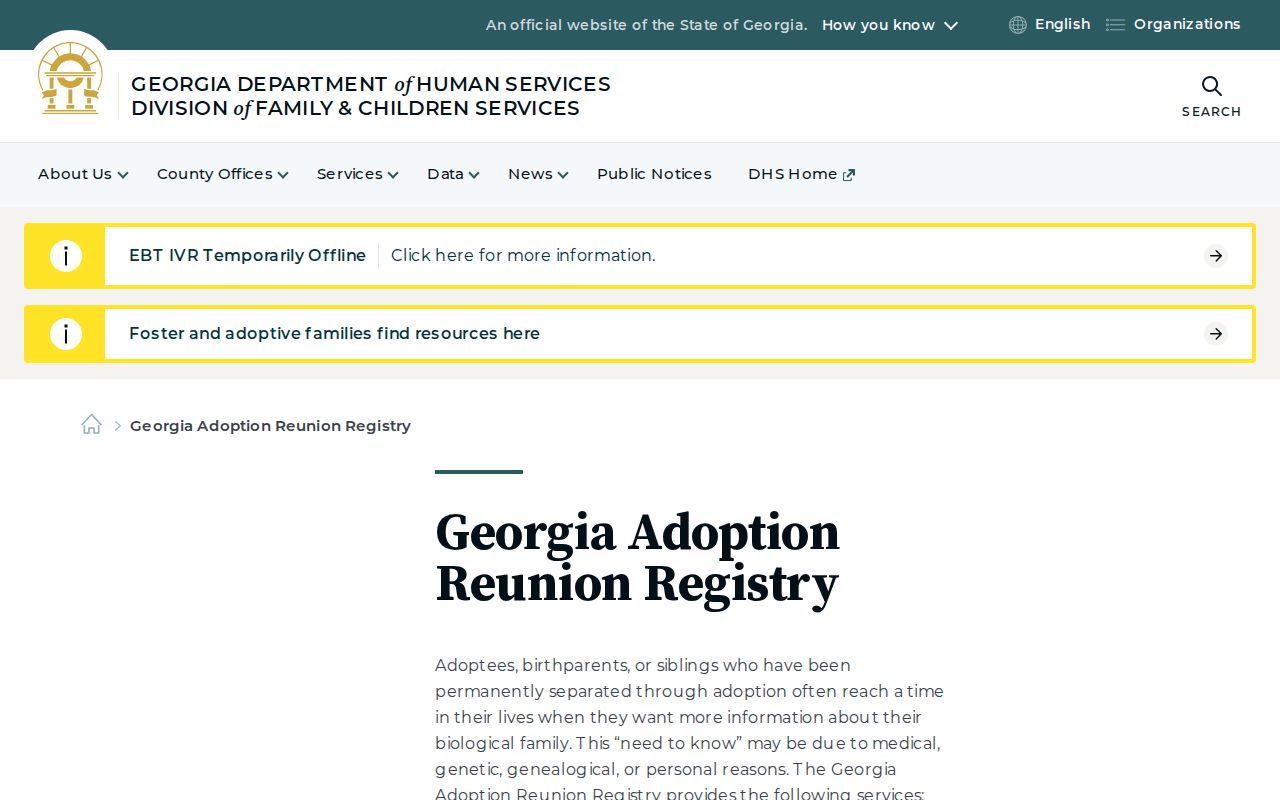Click the paragraph starting 'Adoptees, birthparents, or siblings'
Image resolution: width=1280 pixels, height=800 pixels.
[689, 730]
